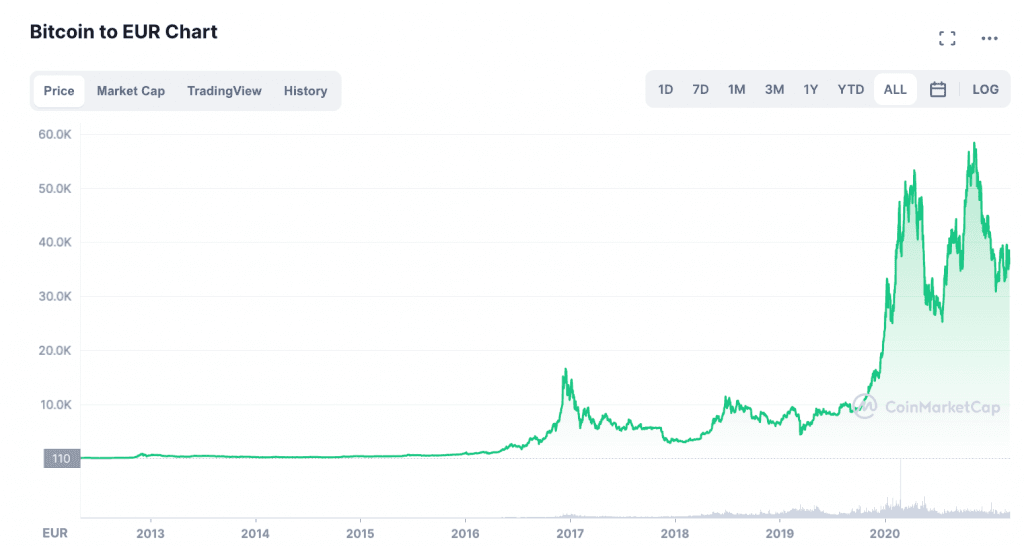
Task: Set chart range to 1M
Action: point(736,89)
